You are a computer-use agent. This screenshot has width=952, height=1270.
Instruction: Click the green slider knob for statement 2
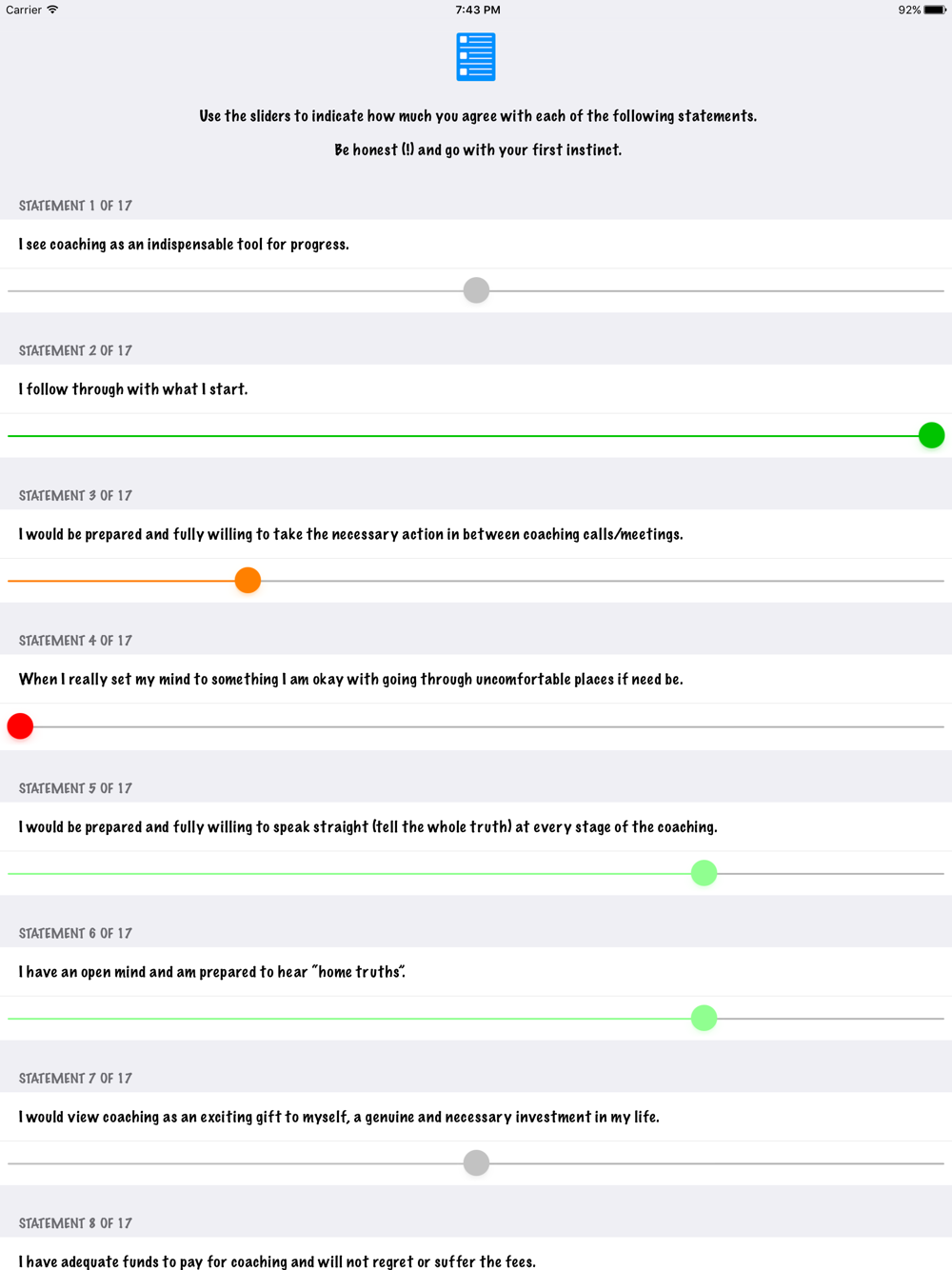click(x=931, y=435)
